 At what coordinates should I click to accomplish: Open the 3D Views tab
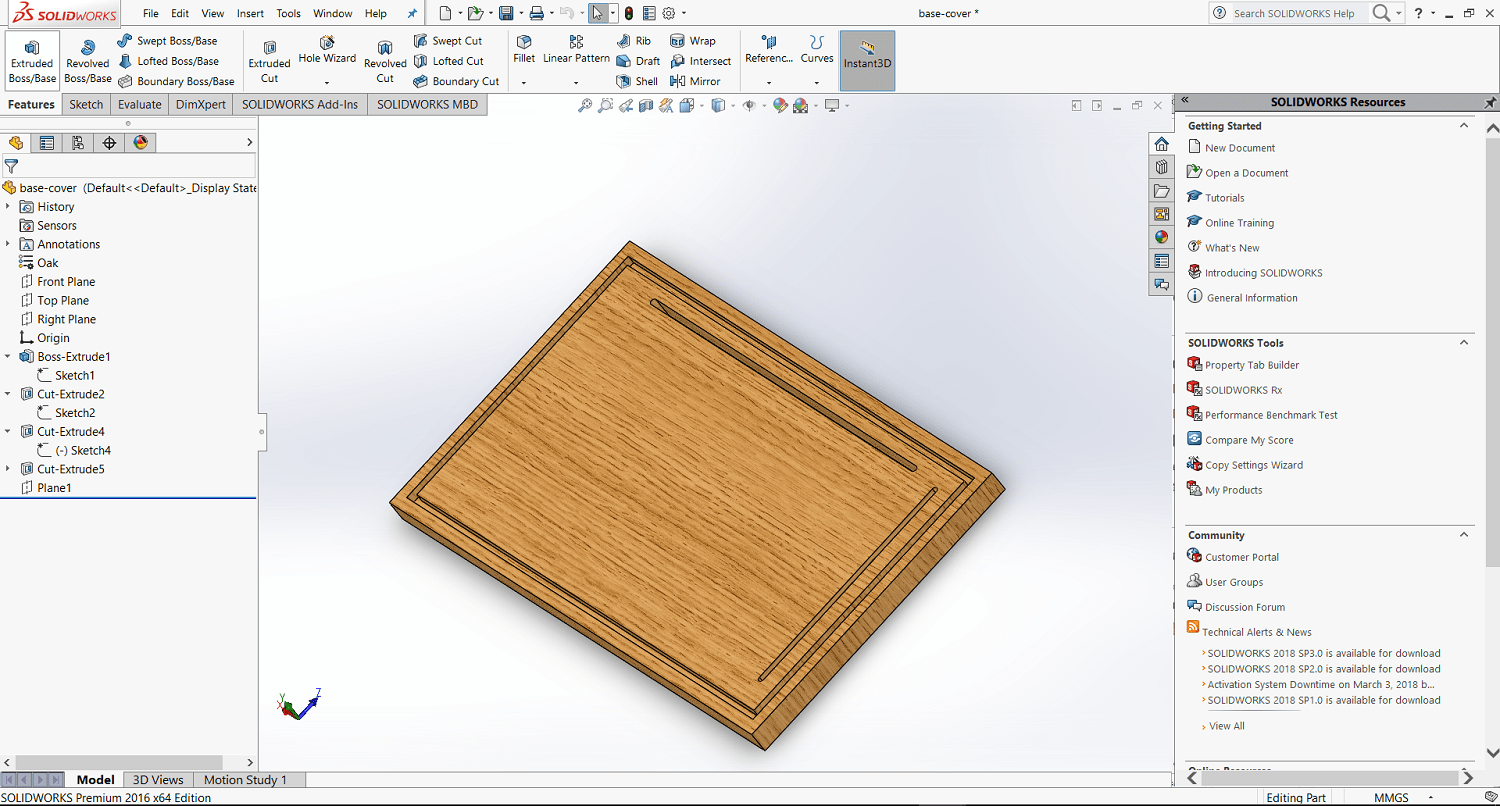(x=158, y=780)
